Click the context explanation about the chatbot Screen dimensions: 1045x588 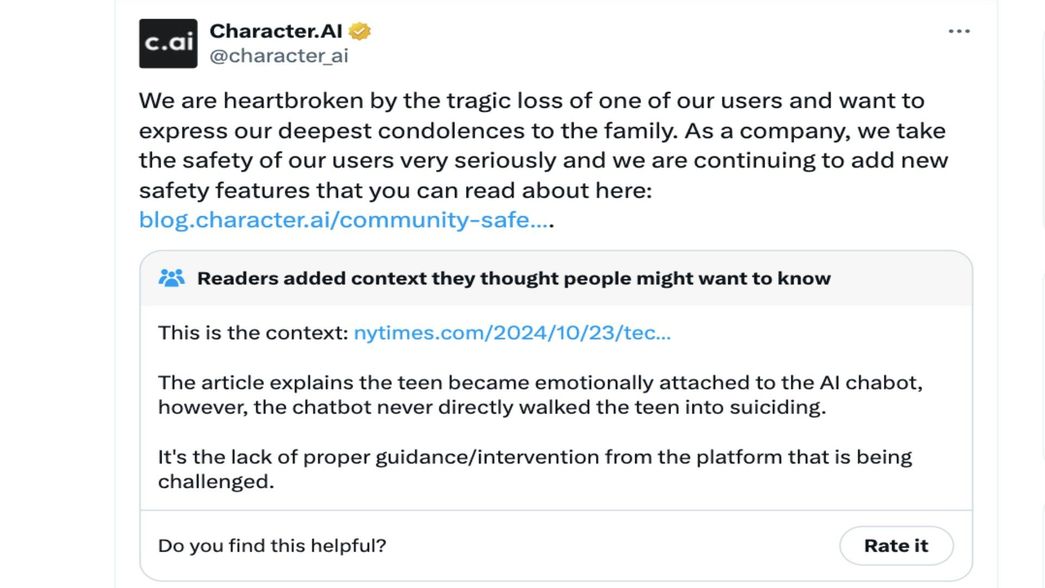coord(542,394)
